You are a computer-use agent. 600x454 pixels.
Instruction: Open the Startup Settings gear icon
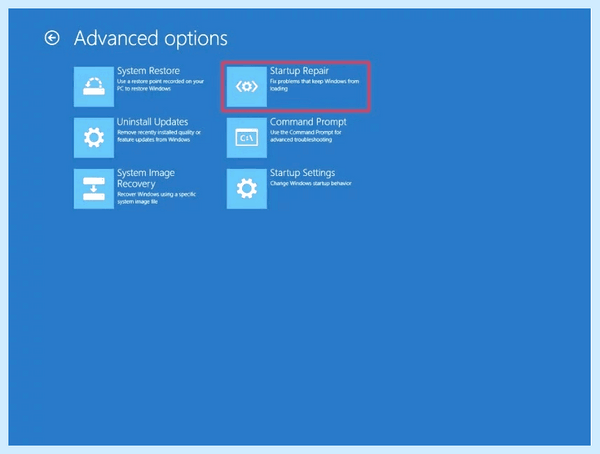pos(247,189)
